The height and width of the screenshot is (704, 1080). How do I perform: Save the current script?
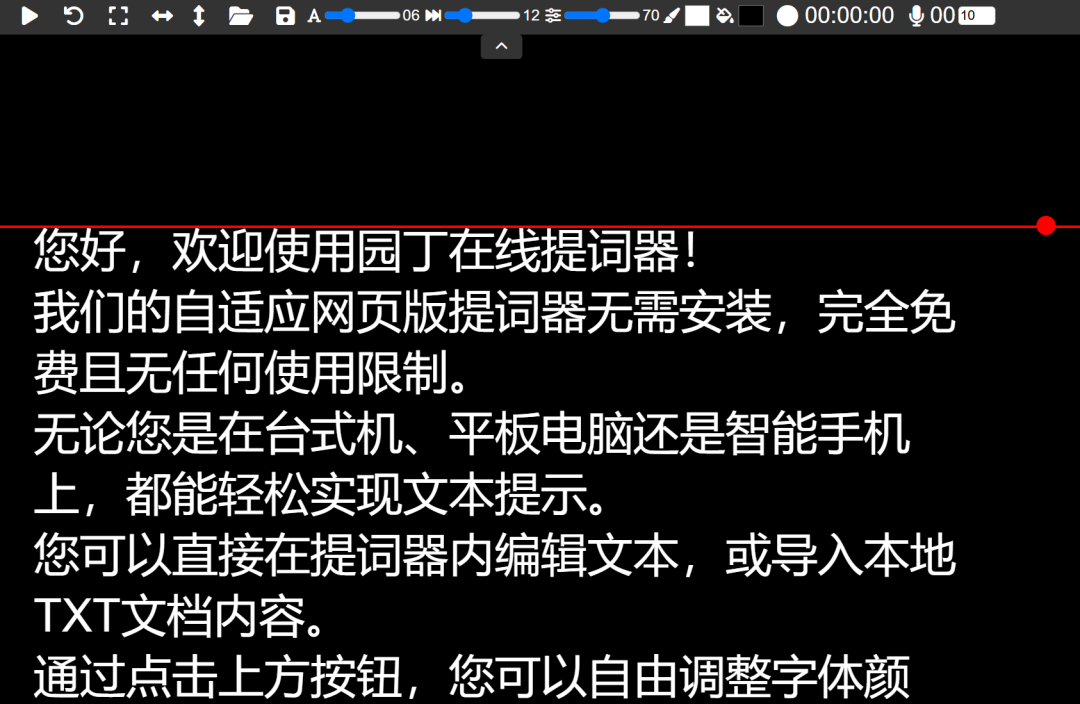[x=284, y=15]
